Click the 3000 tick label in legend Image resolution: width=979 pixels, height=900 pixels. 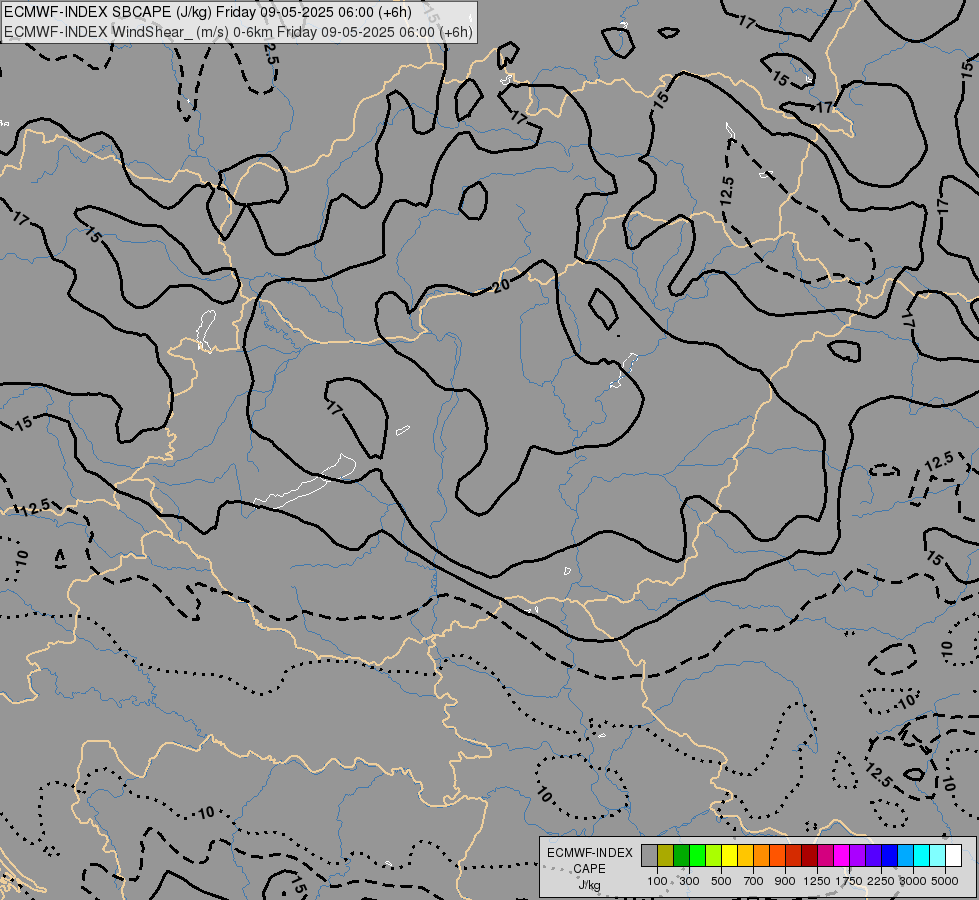tap(913, 881)
